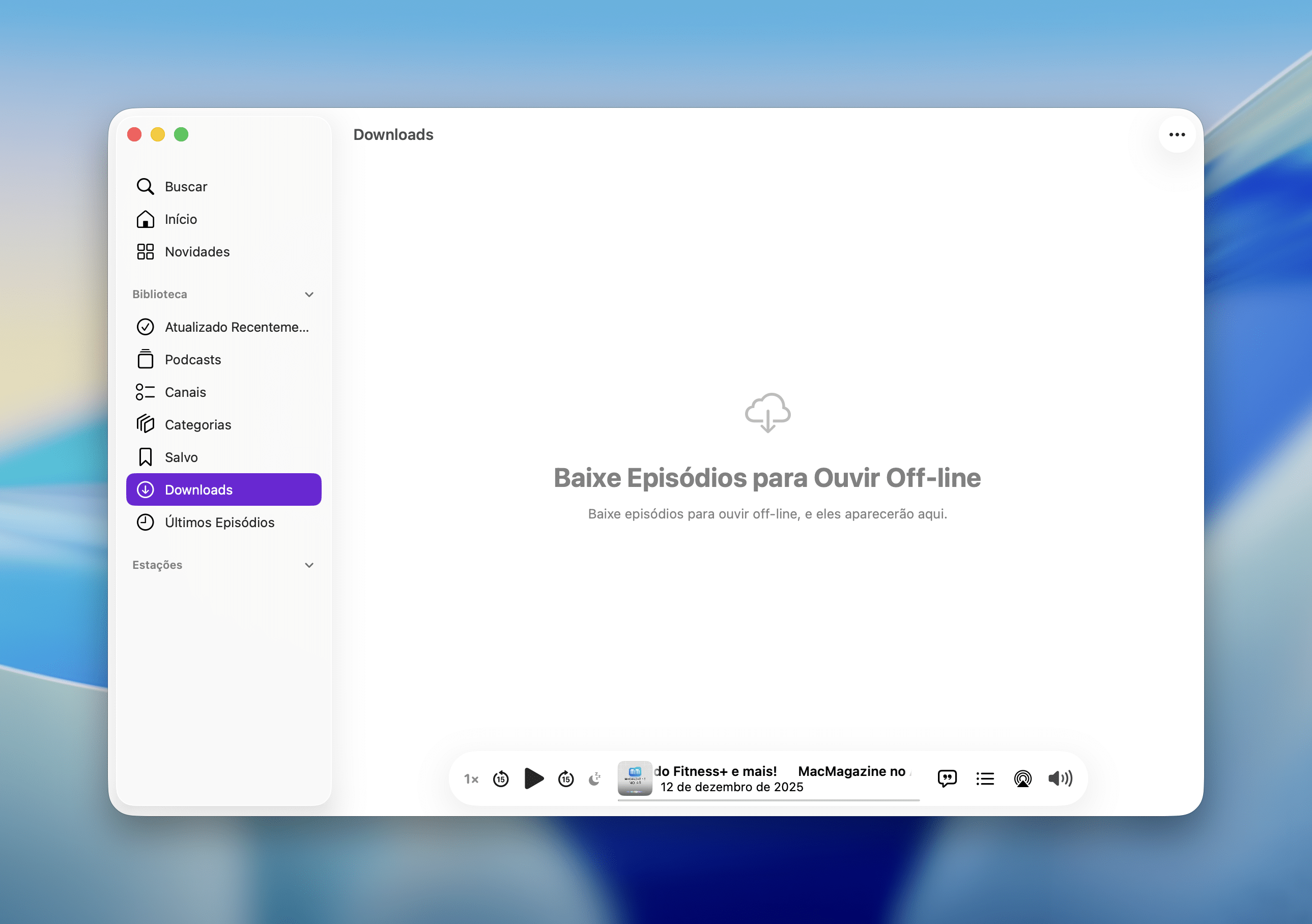1312x924 pixels.
Task: Open Novidades section
Action: 196,252
